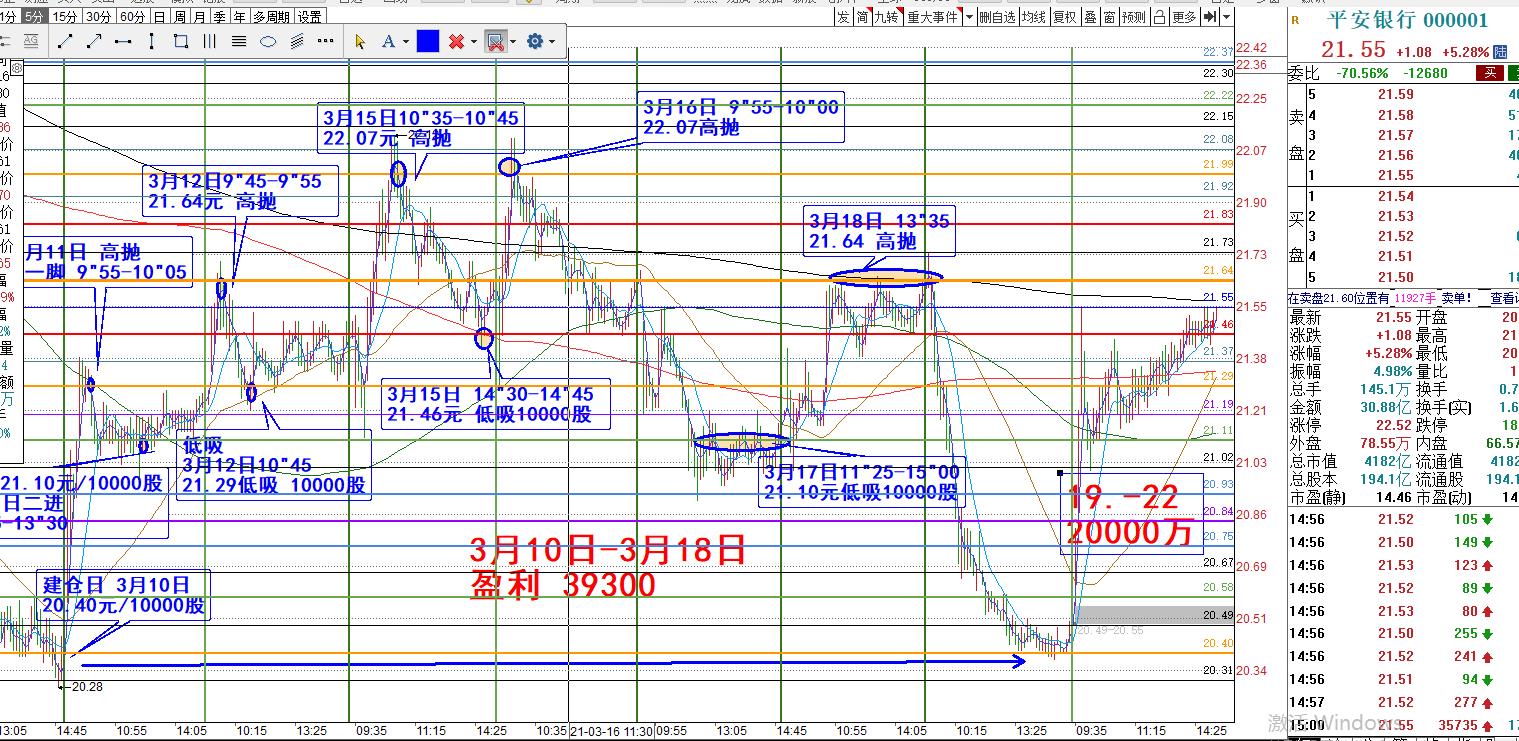Open 设置 period settings
Screen dimensions: 1519x741
[310, 17]
